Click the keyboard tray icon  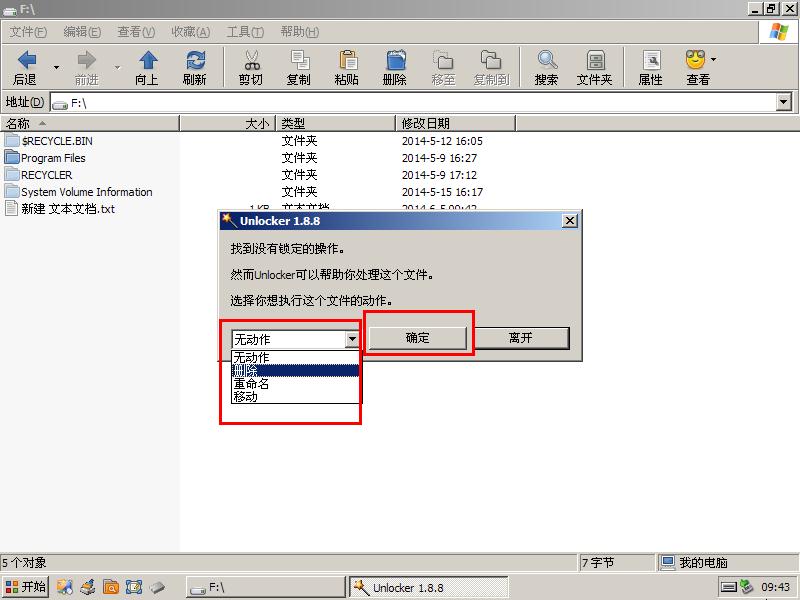click(x=729, y=587)
